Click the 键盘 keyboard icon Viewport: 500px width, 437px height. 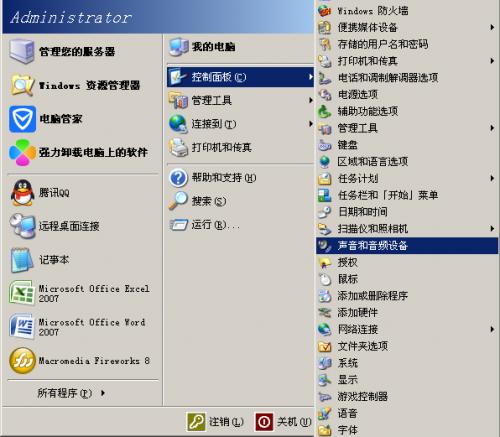(x=324, y=145)
